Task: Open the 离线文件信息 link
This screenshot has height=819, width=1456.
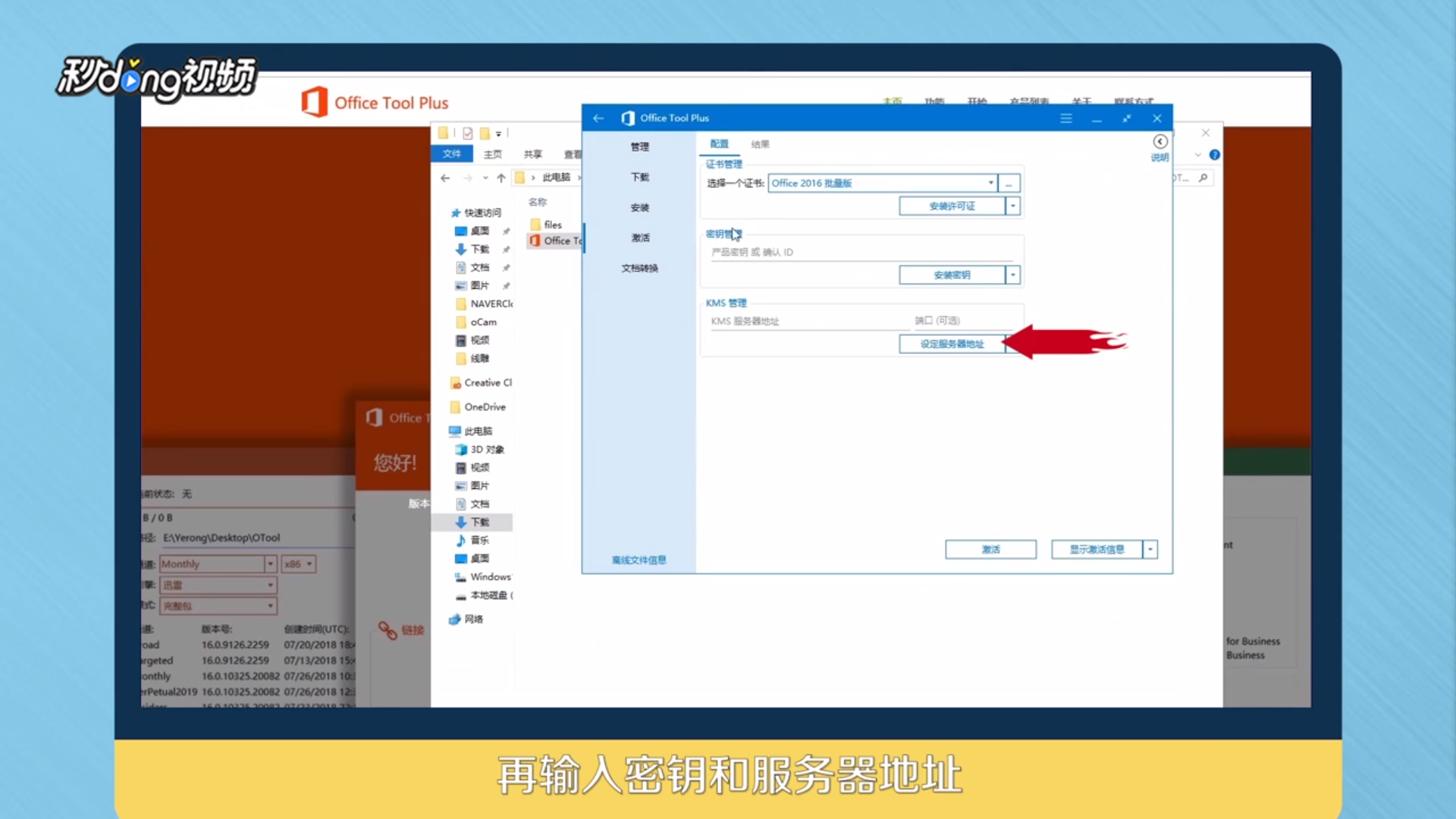Action: pyautogui.click(x=639, y=560)
